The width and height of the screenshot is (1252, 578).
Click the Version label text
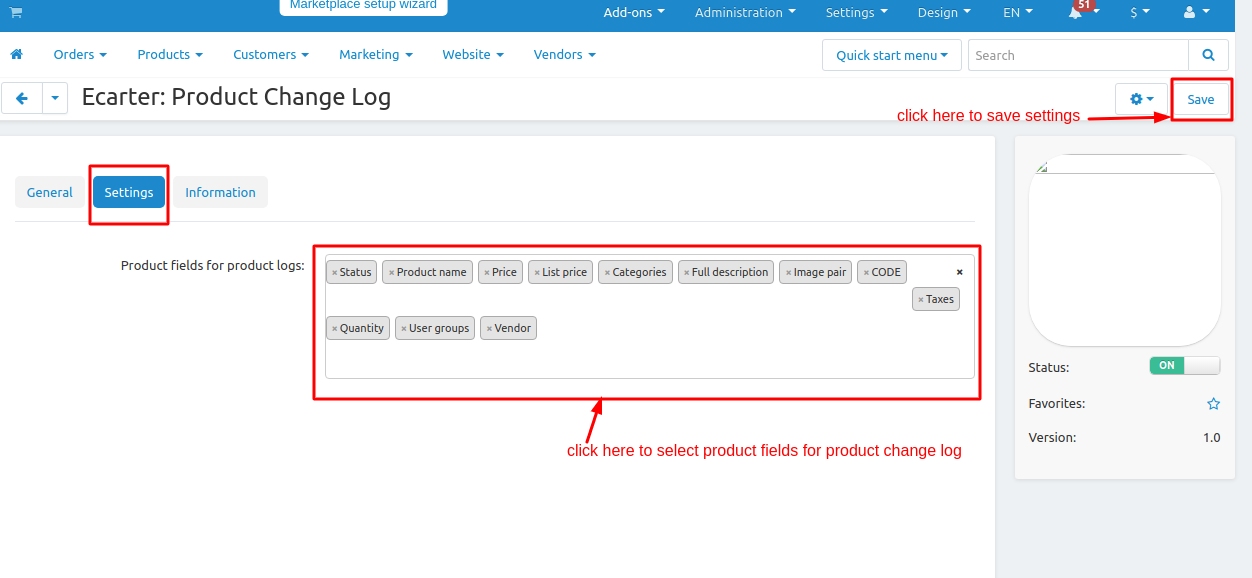pos(1052,438)
